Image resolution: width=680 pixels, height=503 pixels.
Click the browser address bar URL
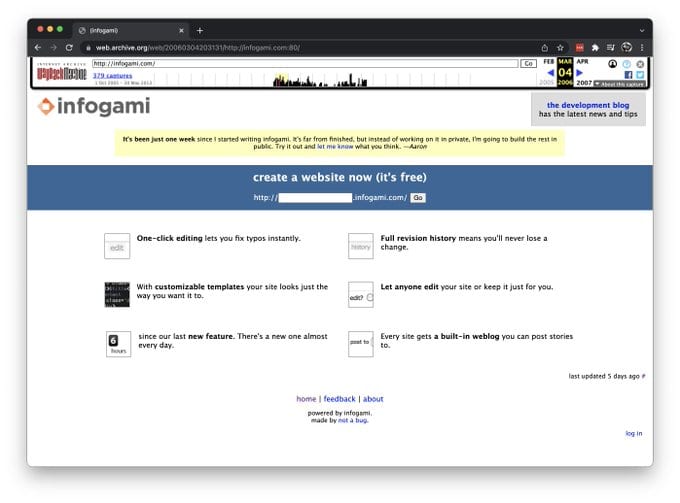pos(198,48)
